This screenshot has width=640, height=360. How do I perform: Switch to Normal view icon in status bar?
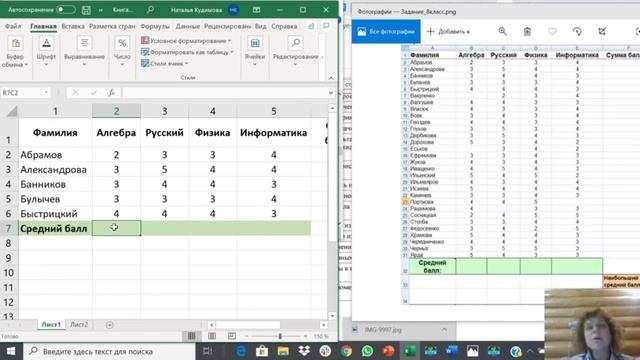191,336
